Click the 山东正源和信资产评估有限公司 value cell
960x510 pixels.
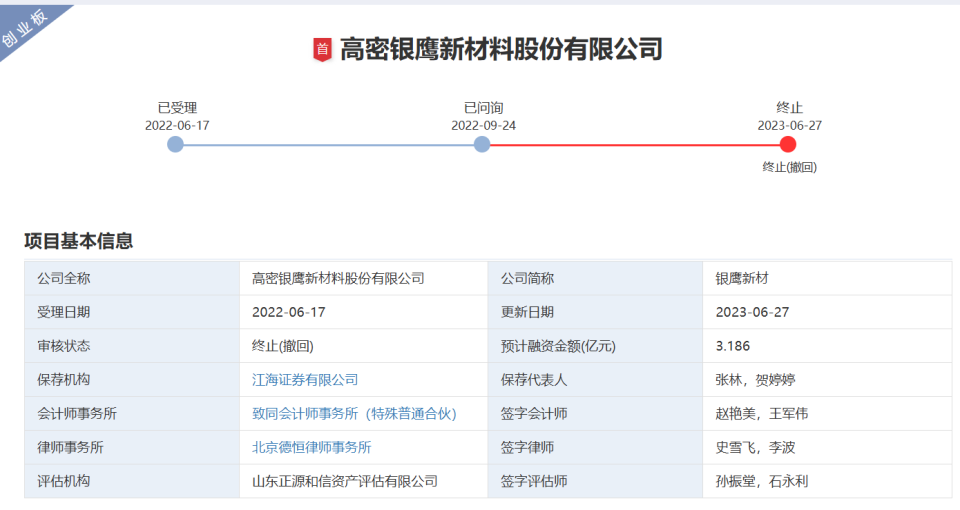[363, 481]
